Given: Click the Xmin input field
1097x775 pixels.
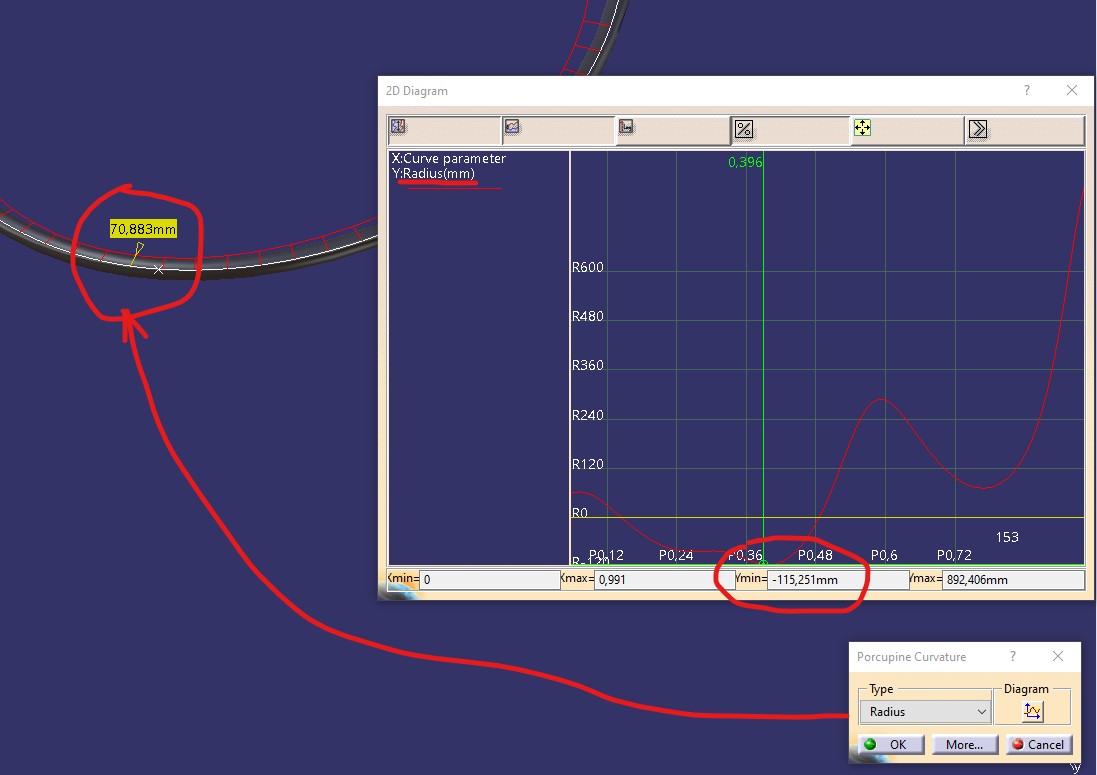Looking at the screenshot, I should (x=489, y=579).
